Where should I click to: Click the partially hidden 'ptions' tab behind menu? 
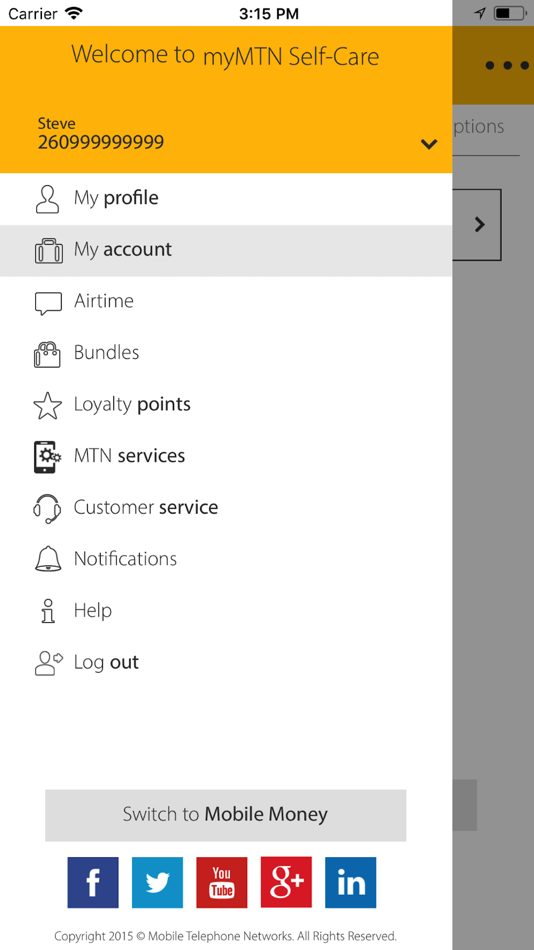coord(479,127)
